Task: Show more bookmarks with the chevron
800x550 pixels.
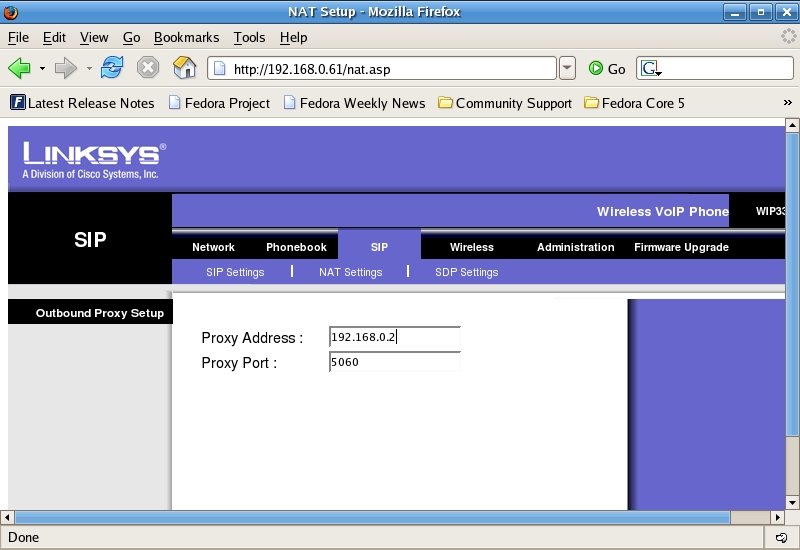Action: [x=788, y=103]
